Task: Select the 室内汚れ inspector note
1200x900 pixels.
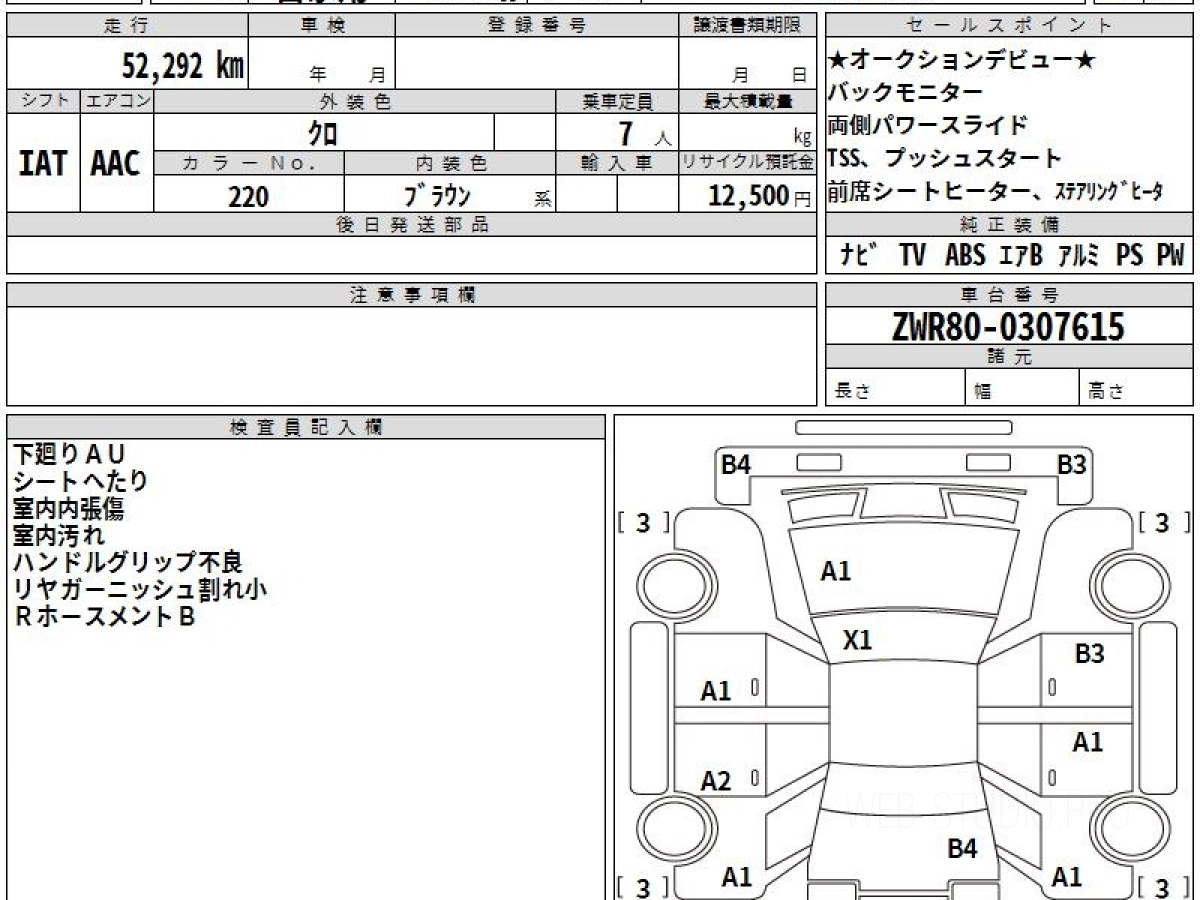Action: 58,535
